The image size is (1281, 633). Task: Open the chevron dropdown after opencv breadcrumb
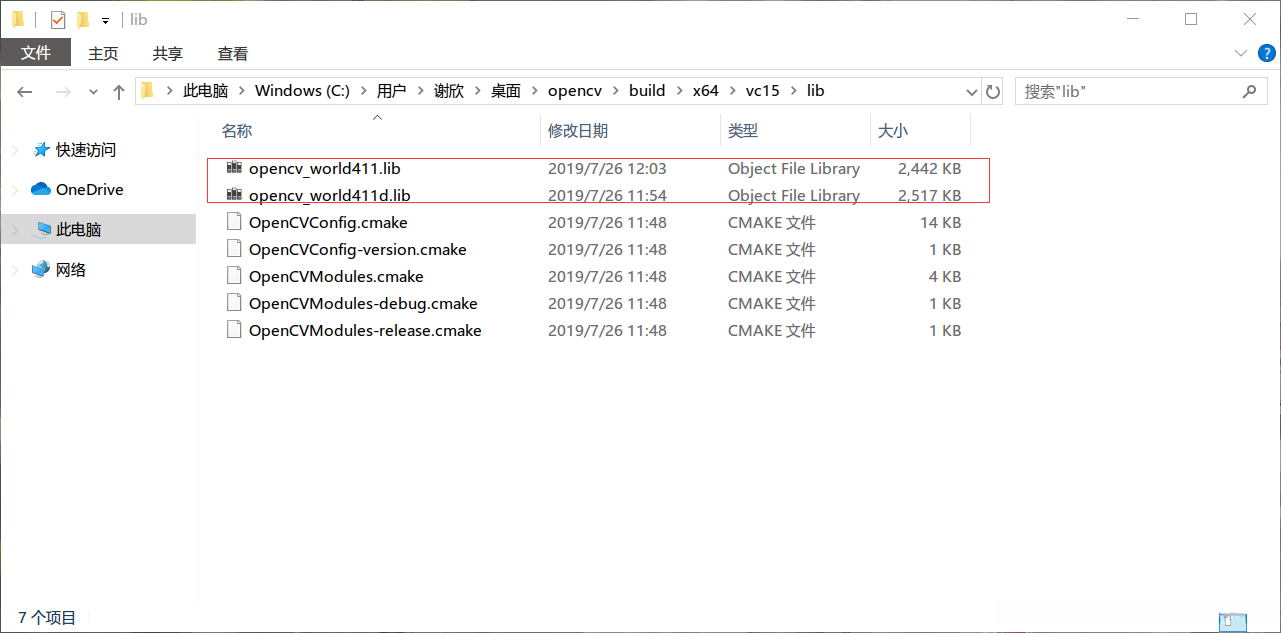point(615,91)
